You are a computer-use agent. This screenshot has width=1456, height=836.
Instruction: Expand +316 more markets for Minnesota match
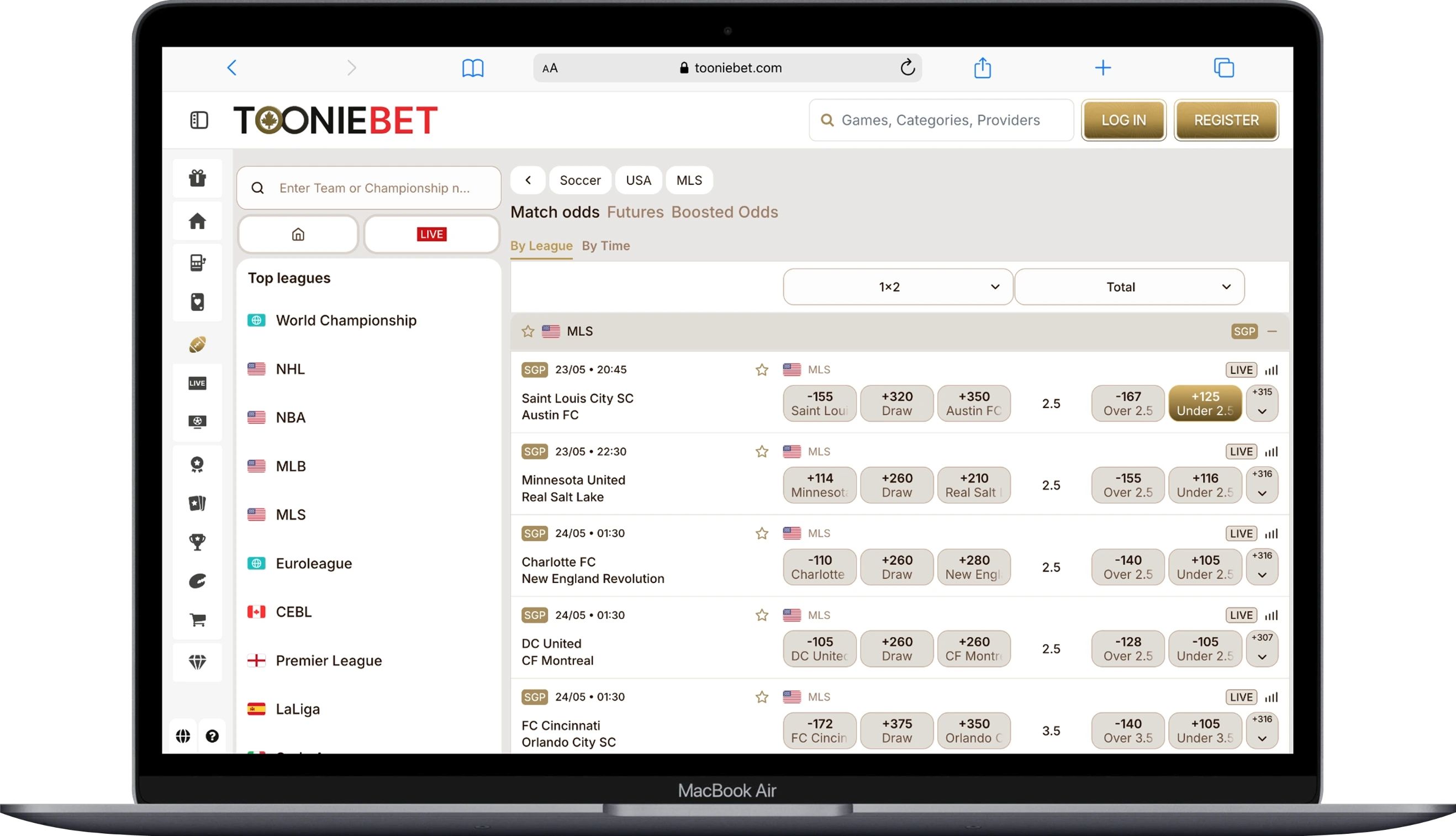(x=1262, y=485)
